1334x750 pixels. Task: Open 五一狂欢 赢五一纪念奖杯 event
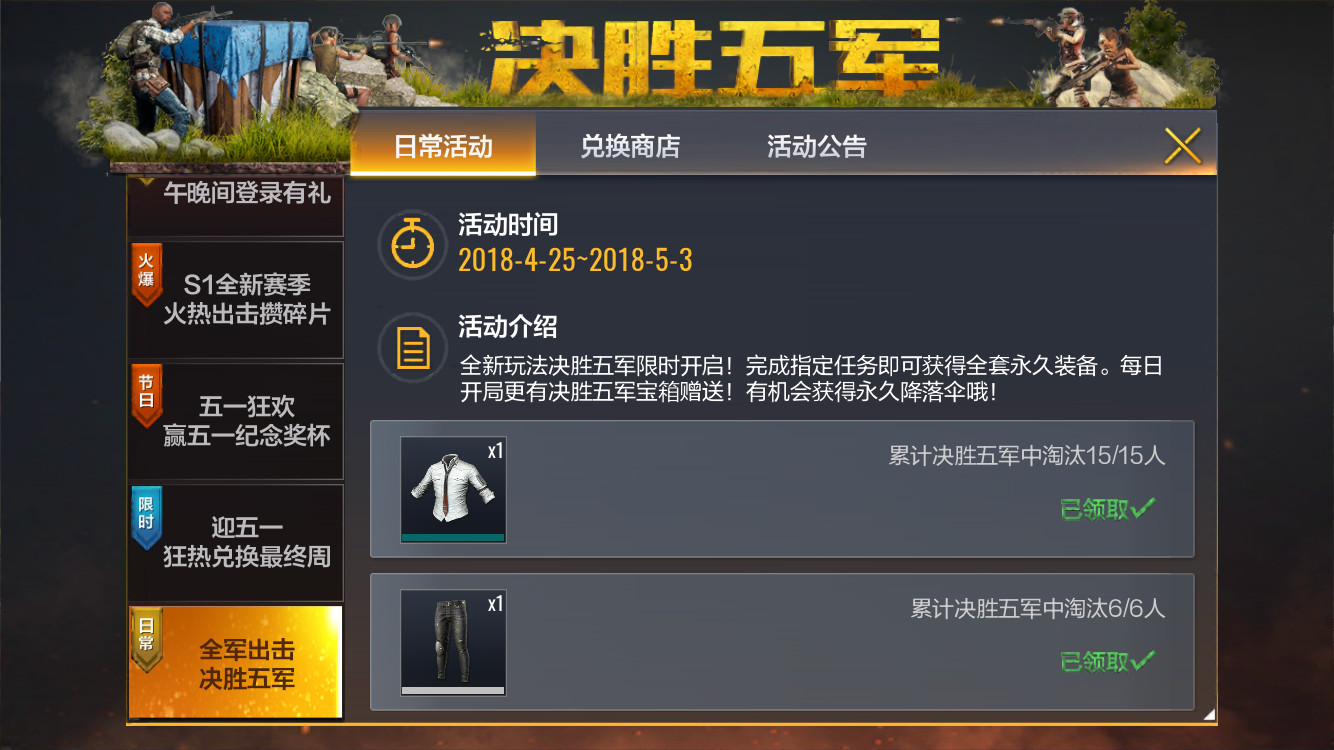[x=236, y=422]
